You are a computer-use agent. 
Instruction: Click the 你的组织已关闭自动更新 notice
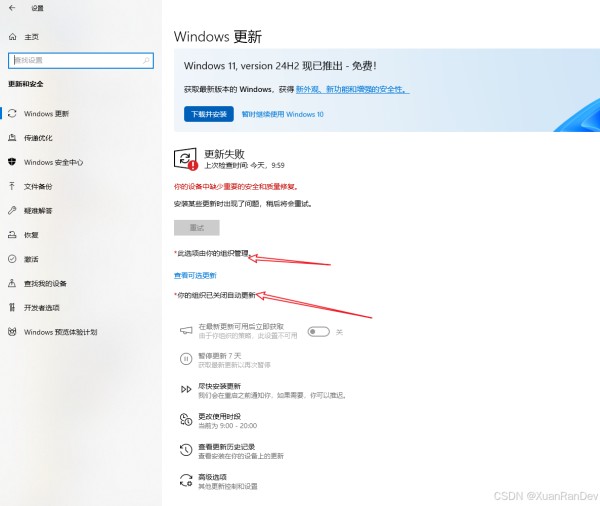point(215,295)
